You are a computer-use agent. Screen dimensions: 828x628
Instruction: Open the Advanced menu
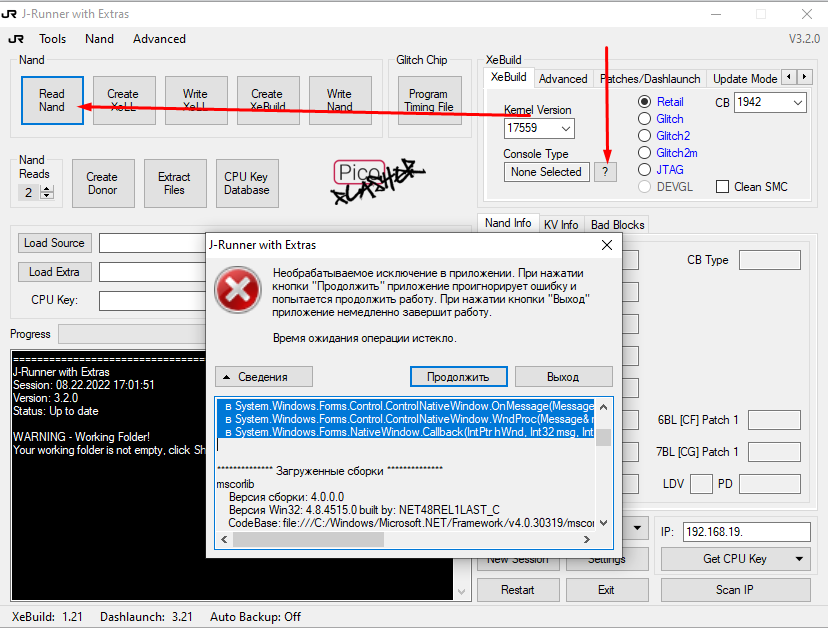click(159, 39)
